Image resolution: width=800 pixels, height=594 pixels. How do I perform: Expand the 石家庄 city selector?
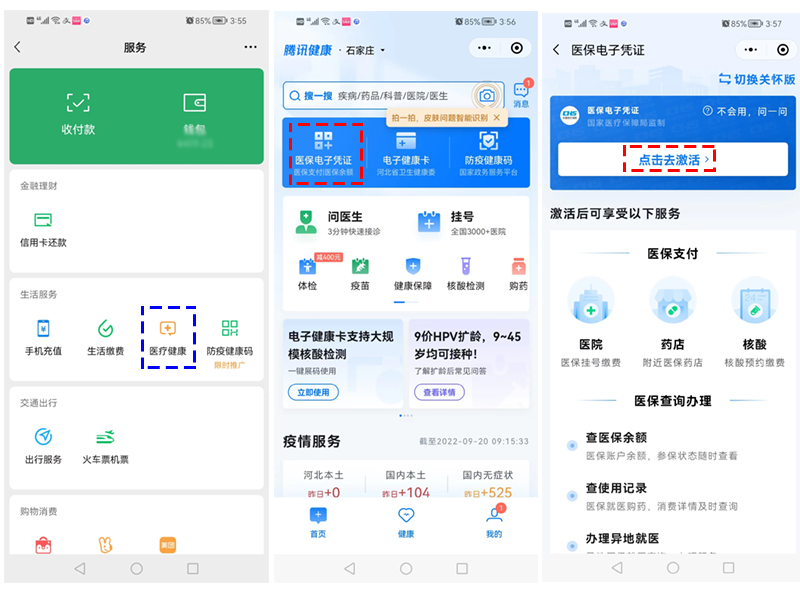(x=365, y=51)
